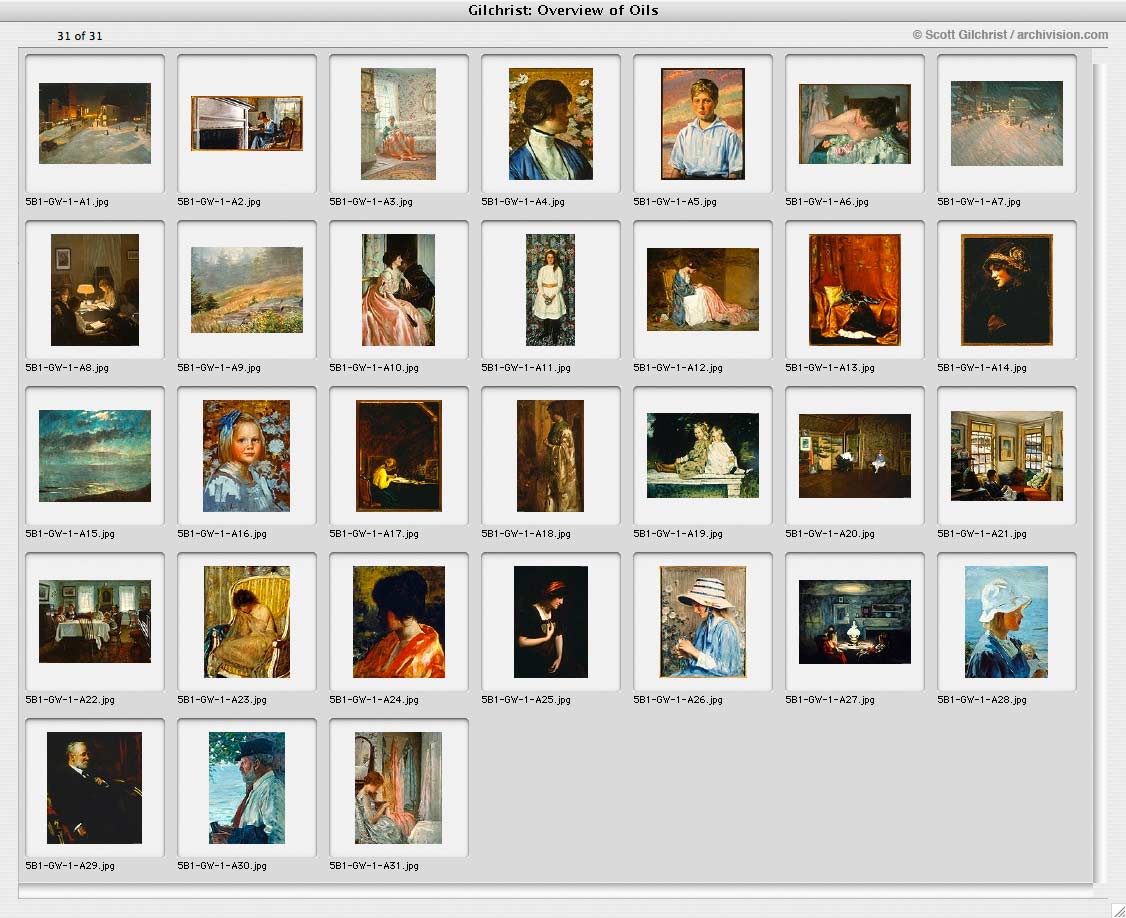1126x918 pixels.
Task: Select the man in cap by water thumbnail
Action: [247, 787]
